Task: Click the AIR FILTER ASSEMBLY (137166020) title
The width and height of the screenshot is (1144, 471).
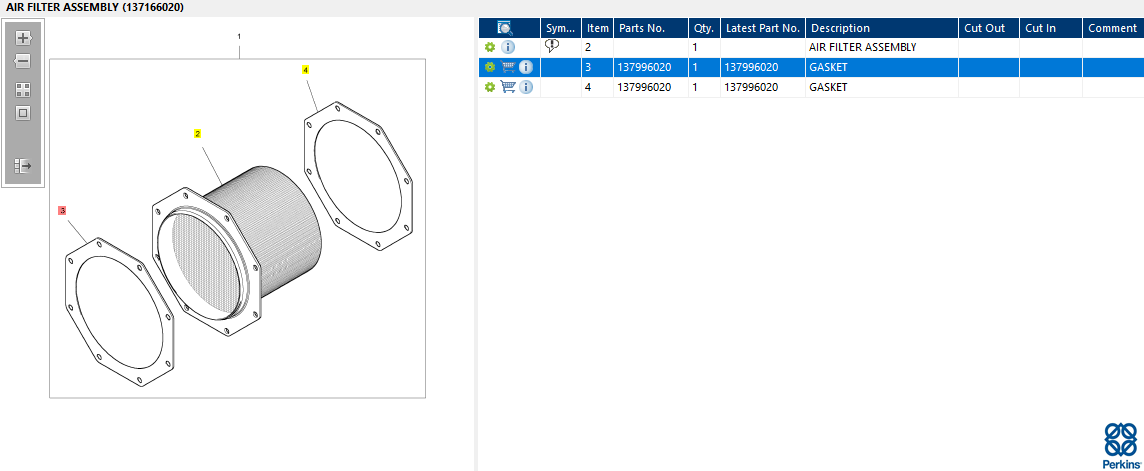Action: 95,7
